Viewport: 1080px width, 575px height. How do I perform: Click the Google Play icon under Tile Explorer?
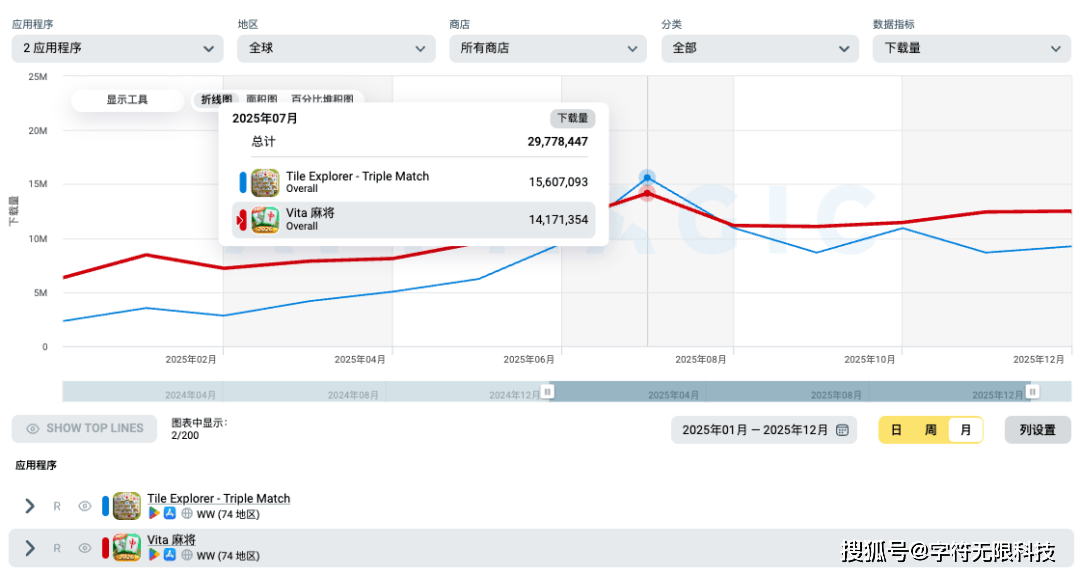[154, 514]
